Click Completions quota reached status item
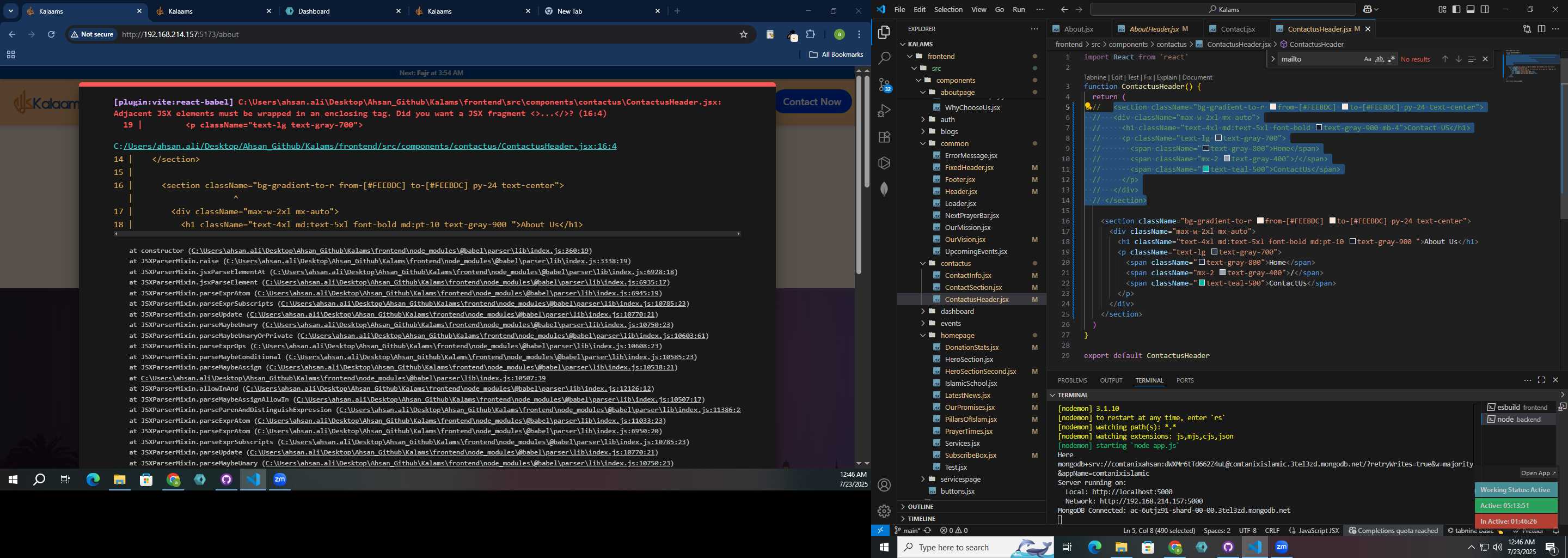Image resolution: width=1568 pixels, height=558 pixels. pyautogui.click(x=1393, y=531)
